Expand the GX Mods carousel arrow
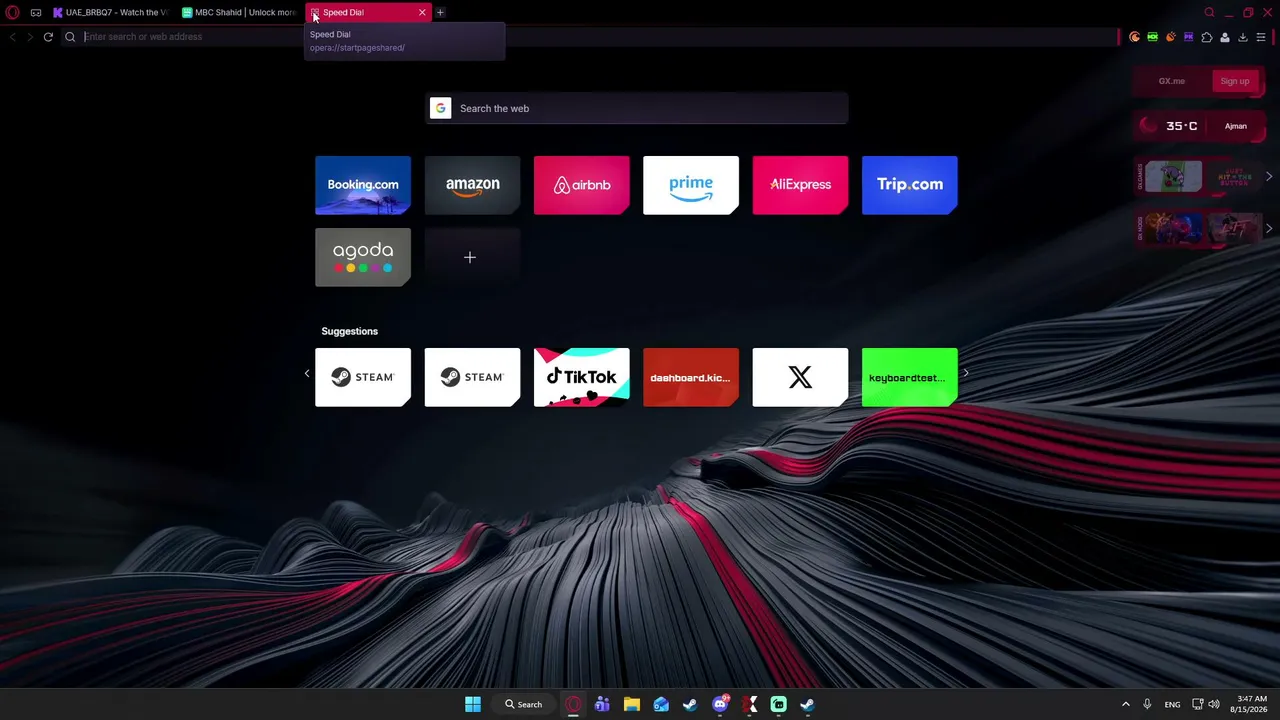The image size is (1280, 720). [x=1269, y=229]
